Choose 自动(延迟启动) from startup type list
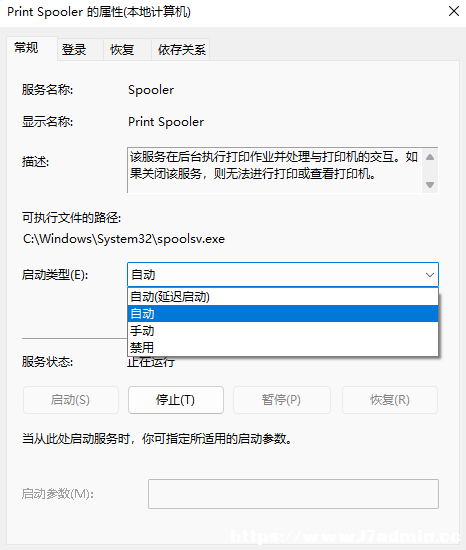The height and width of the screenshot is (550, 466). (283, 297)
